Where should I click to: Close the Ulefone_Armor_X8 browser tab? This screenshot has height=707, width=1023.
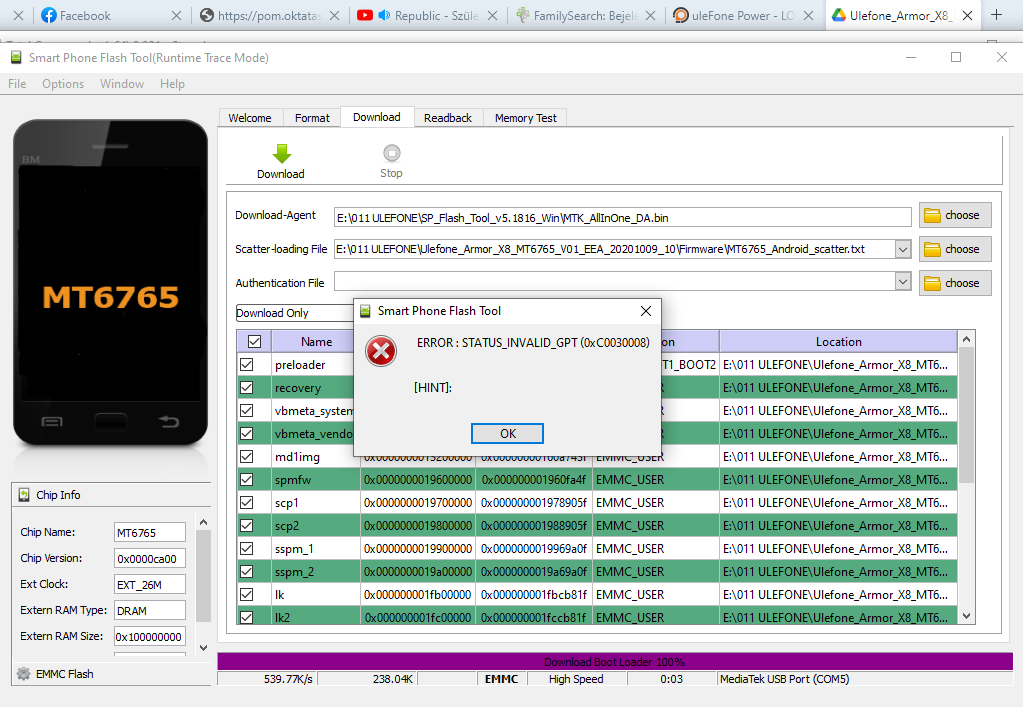point(968,15)
